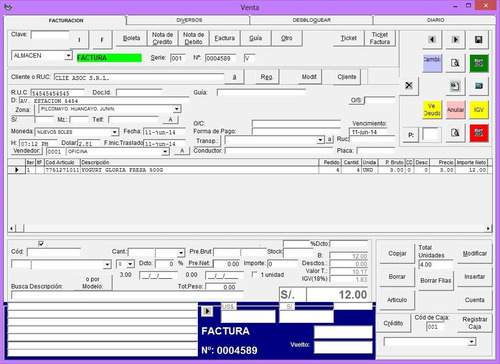Click the grid scrollbar right arrow
Viewport: 500px width, 364px height.
pos(488,228)
